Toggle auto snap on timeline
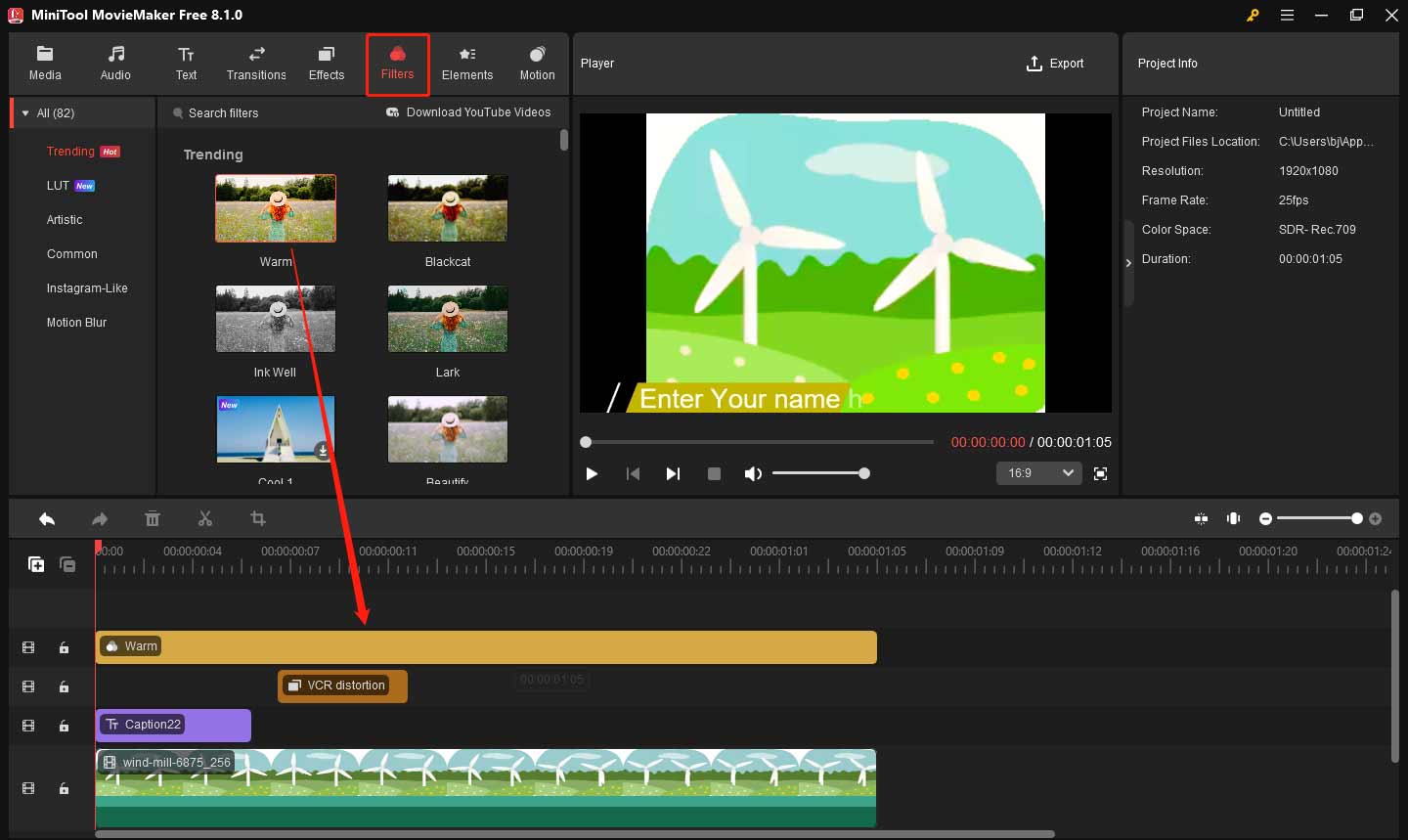 click(x=1201, y=518)
